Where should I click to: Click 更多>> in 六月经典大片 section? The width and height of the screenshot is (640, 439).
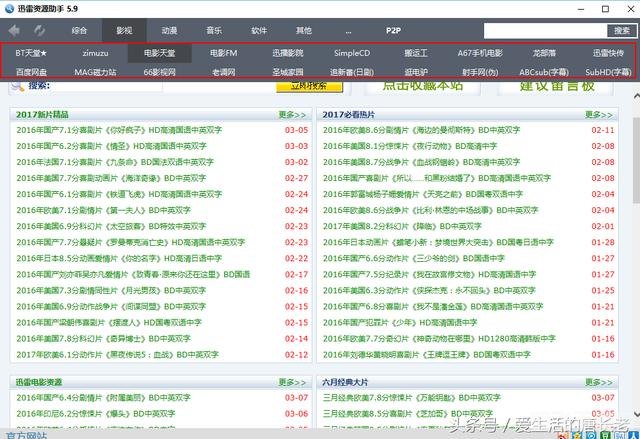point(599,382)
